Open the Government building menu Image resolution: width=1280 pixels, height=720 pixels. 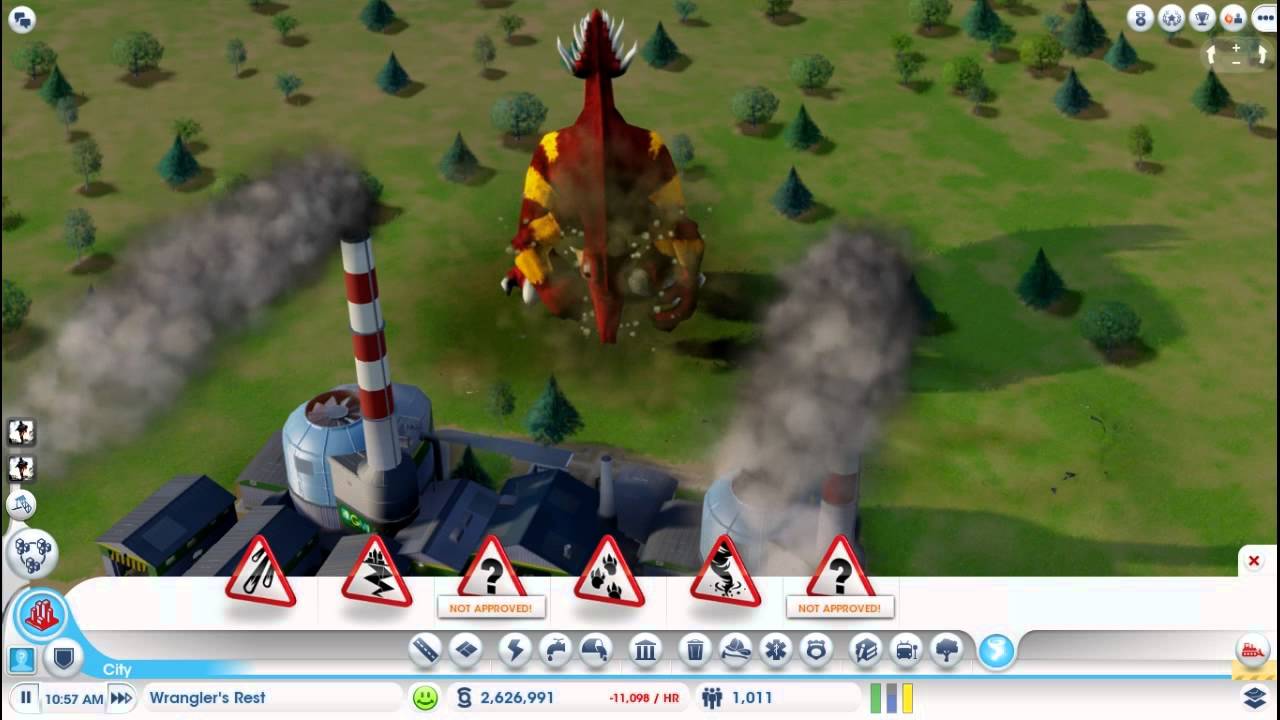[646, 651]
